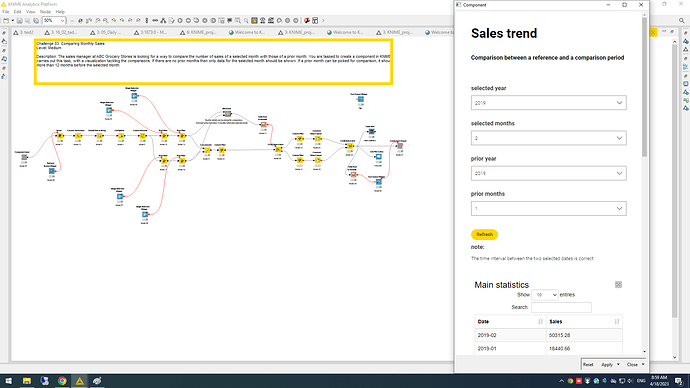690x388 pixels.
Task: Click the 2019-02 date cell
Action: pos(510,335)
